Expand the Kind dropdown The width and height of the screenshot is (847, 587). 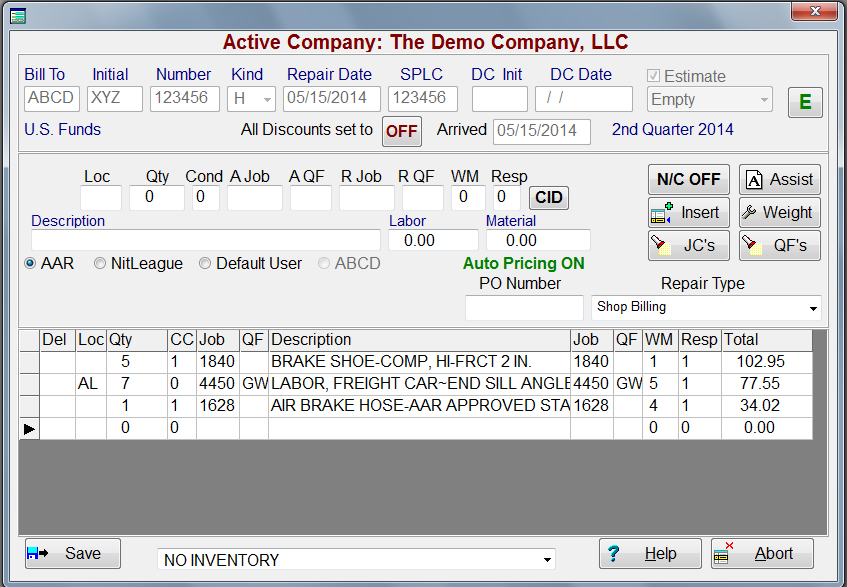pyautogui.click(x=267, y=100)
